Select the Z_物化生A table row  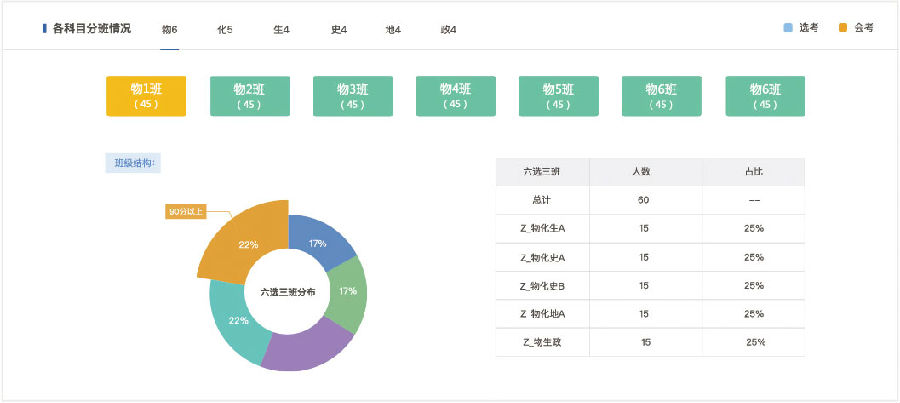[x=650, y=229]
